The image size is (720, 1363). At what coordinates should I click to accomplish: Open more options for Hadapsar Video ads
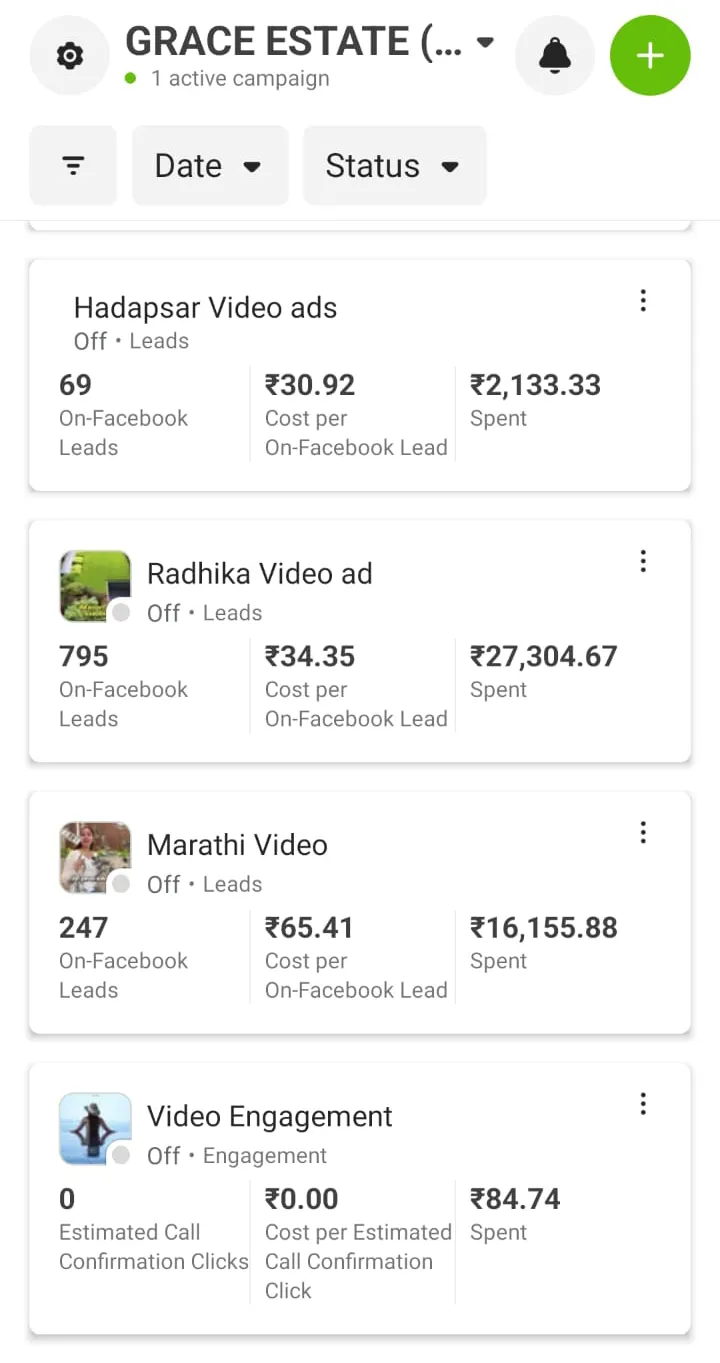(643, 300)
